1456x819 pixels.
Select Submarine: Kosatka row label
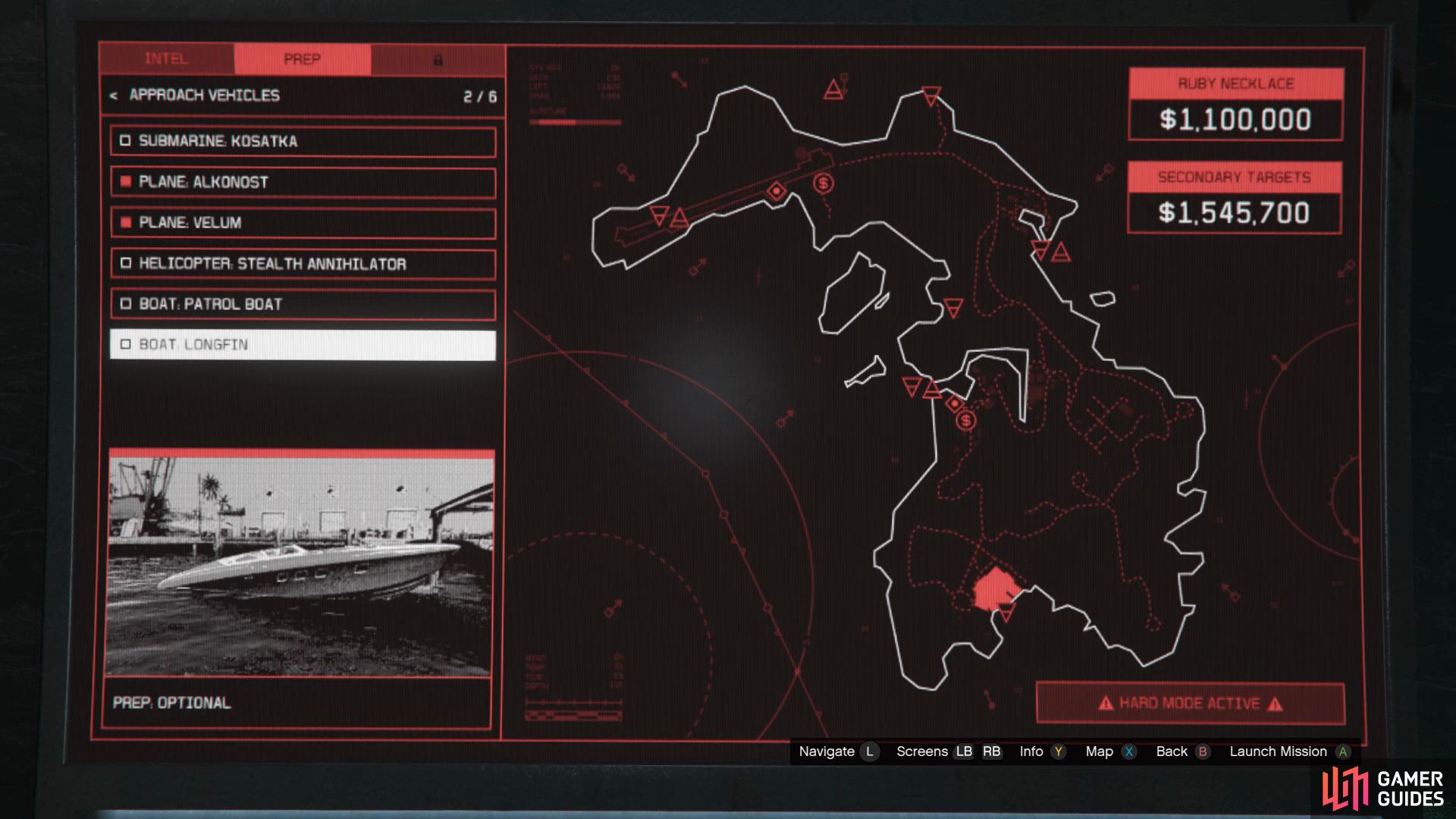point(218,141)
